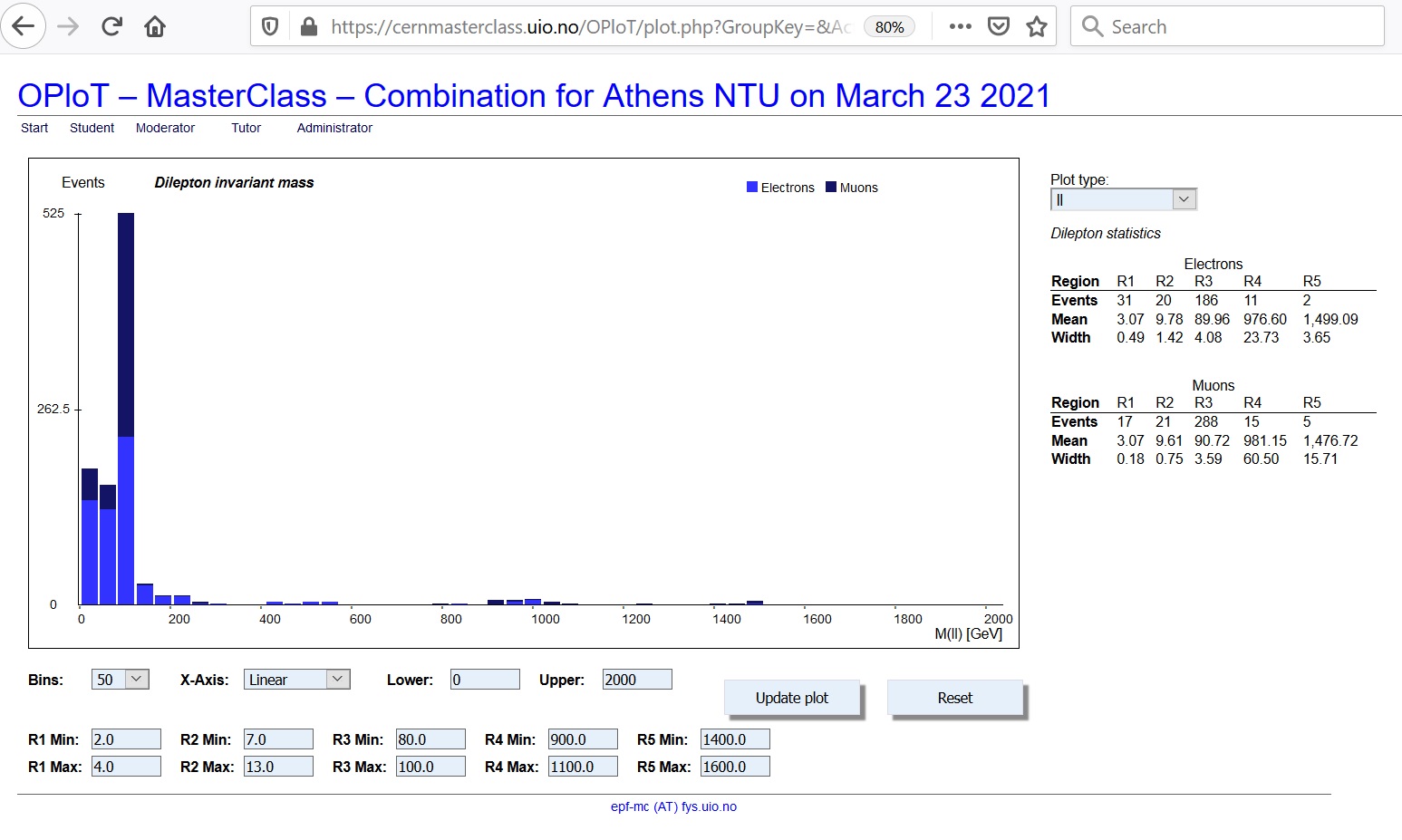Click the R5 Min field
Screen dimensions: 1402x840
(735, 739)
